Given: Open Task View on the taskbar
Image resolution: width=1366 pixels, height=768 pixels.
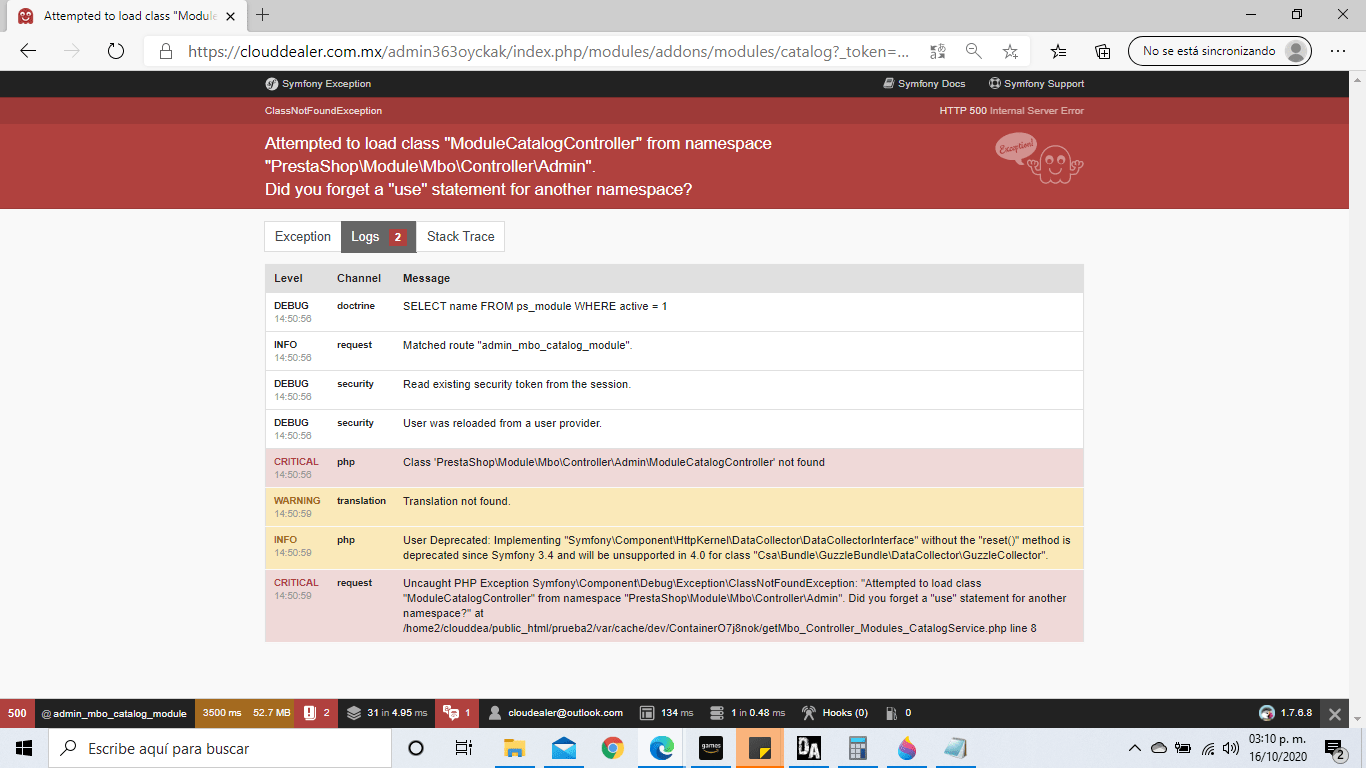Looking at the screenshot, I should pyautogui.click(x=464, y=748).
